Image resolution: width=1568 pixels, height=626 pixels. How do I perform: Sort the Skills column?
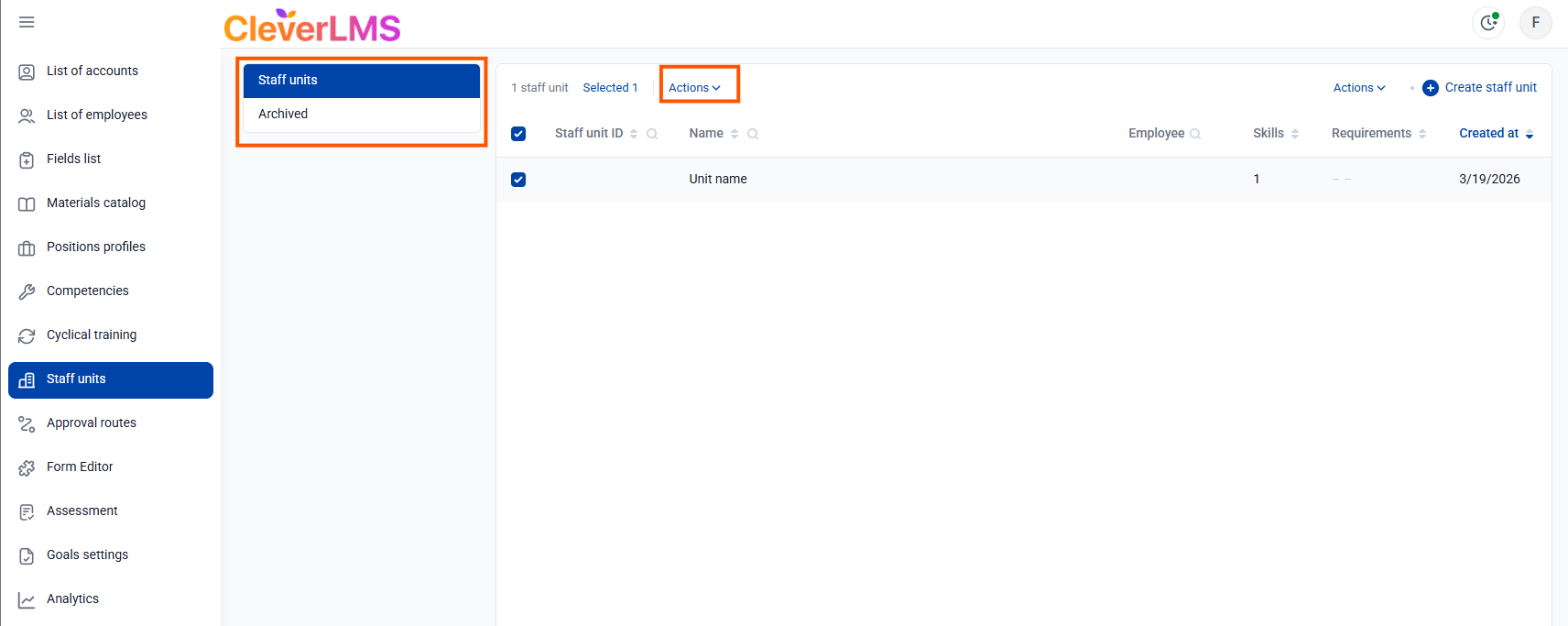pos(1295,134)
